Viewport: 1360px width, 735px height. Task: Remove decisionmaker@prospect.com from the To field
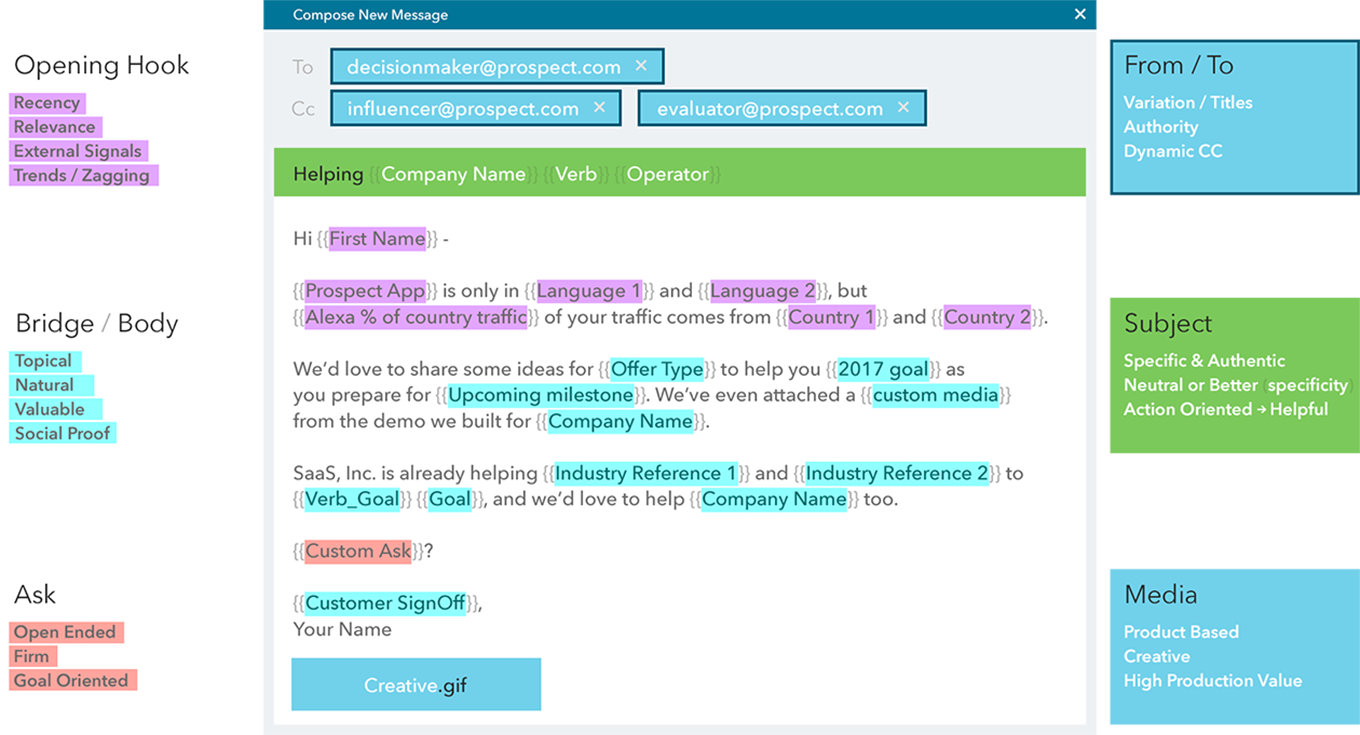click(x=641, y=67)
